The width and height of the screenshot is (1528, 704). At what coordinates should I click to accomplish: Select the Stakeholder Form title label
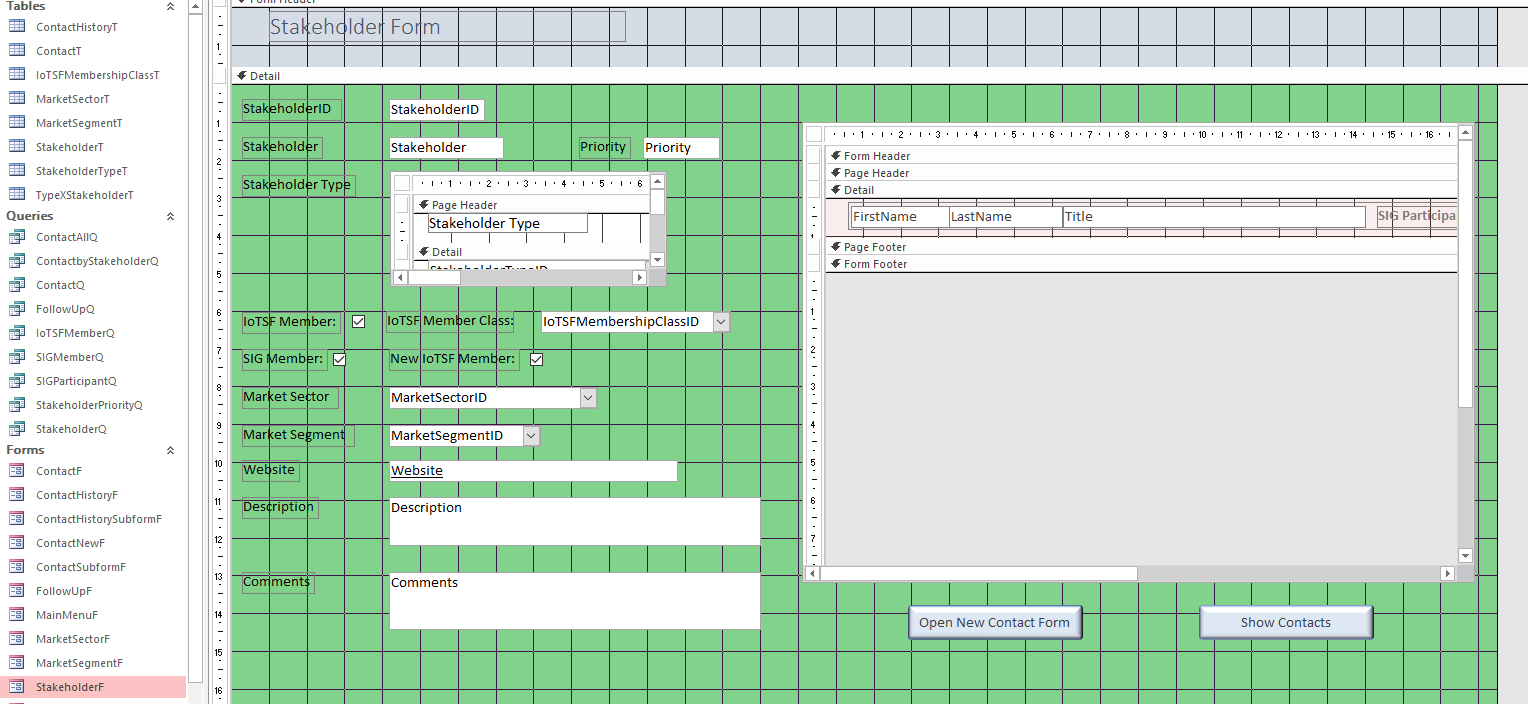[x=447, y=27]
